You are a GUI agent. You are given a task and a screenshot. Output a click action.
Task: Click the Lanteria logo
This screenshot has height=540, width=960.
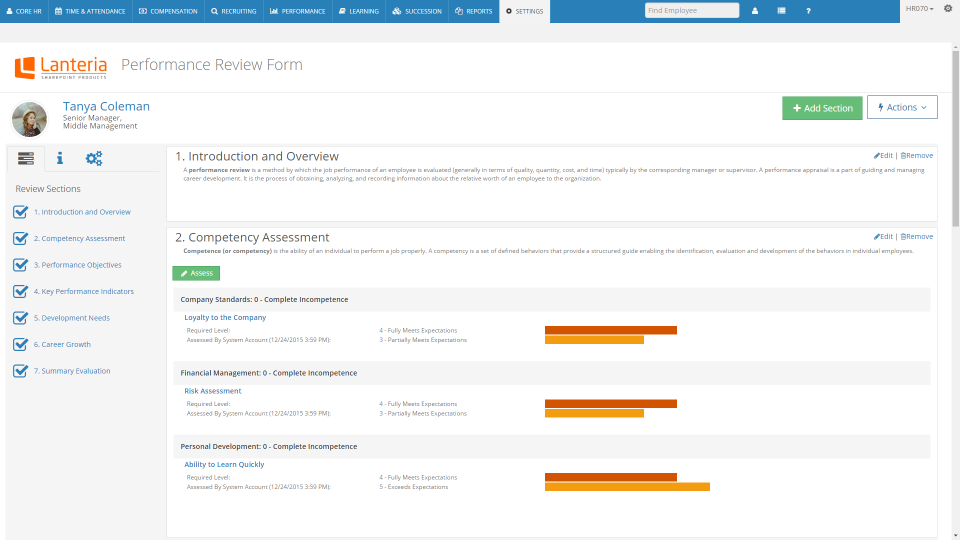click(x=61, y=67)
